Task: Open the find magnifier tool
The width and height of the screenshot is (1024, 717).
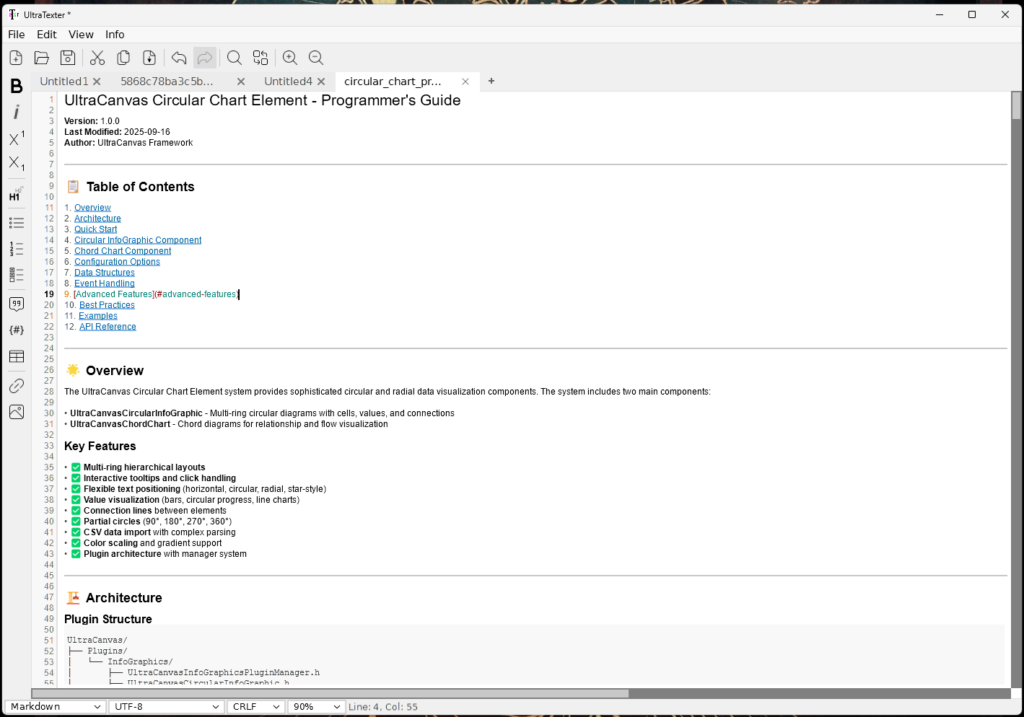Action: point(234,58)
